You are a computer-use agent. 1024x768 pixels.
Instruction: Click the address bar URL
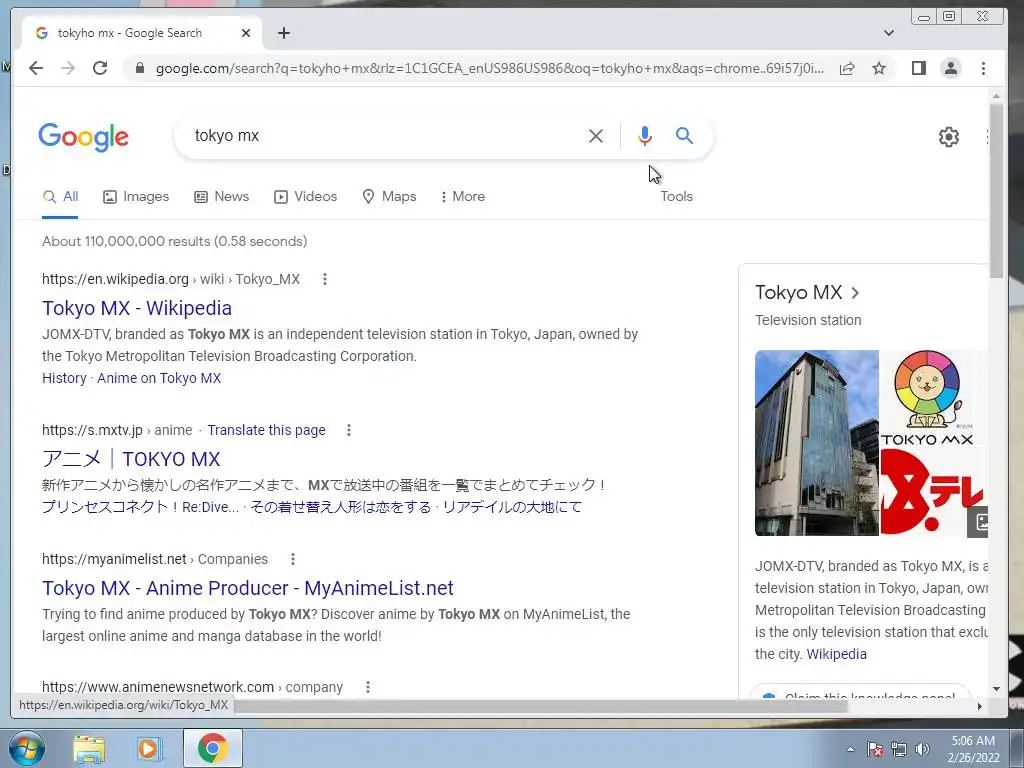coord(490,68)
